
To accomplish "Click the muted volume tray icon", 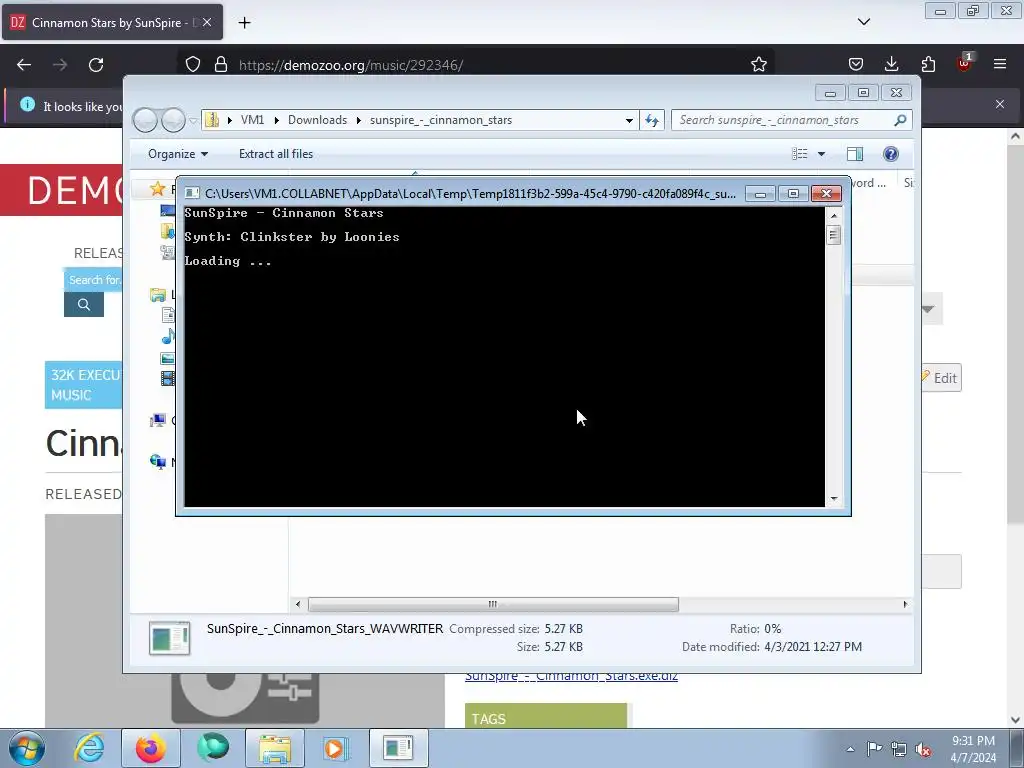I will (x=923, y=749).
